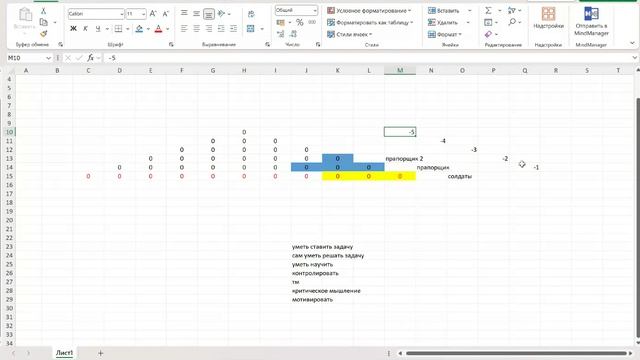
Task: Click the Insert Function fx icon
Action: tap(91, 58)
